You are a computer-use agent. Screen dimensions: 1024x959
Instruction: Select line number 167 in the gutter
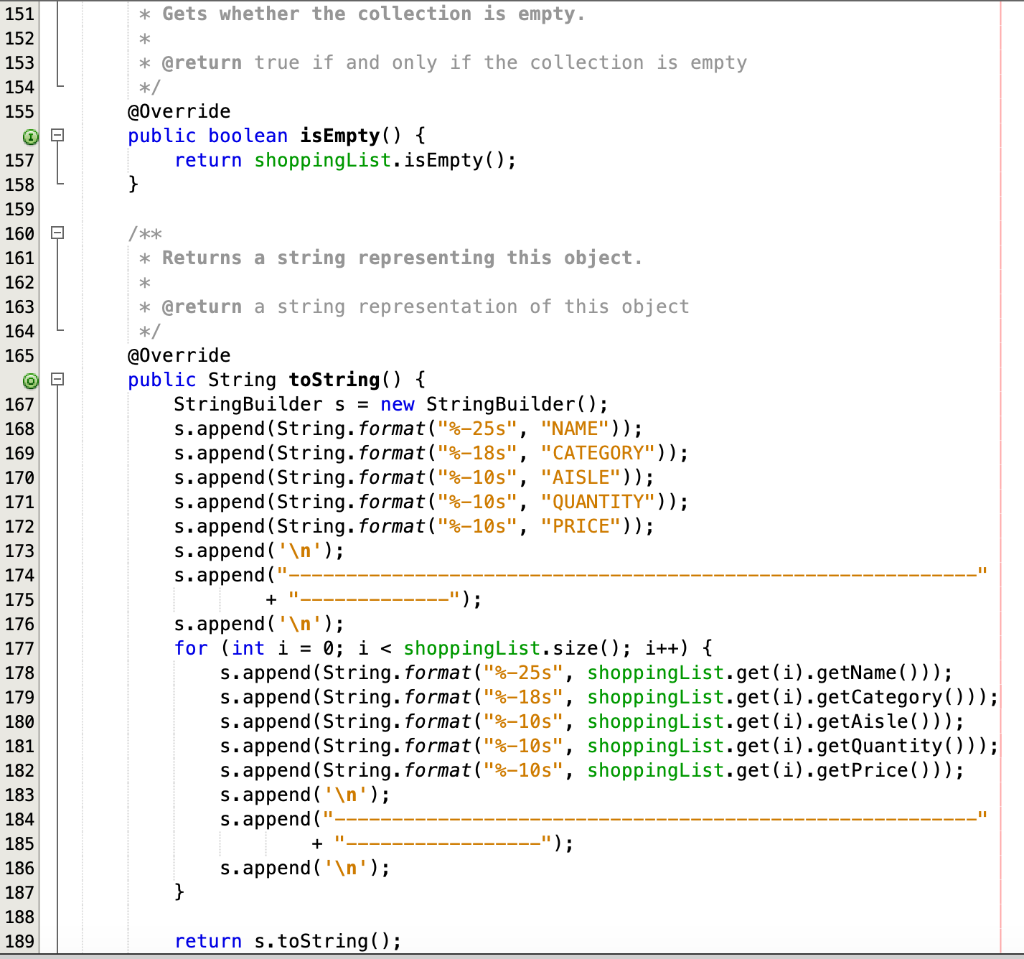click(18, 404)
